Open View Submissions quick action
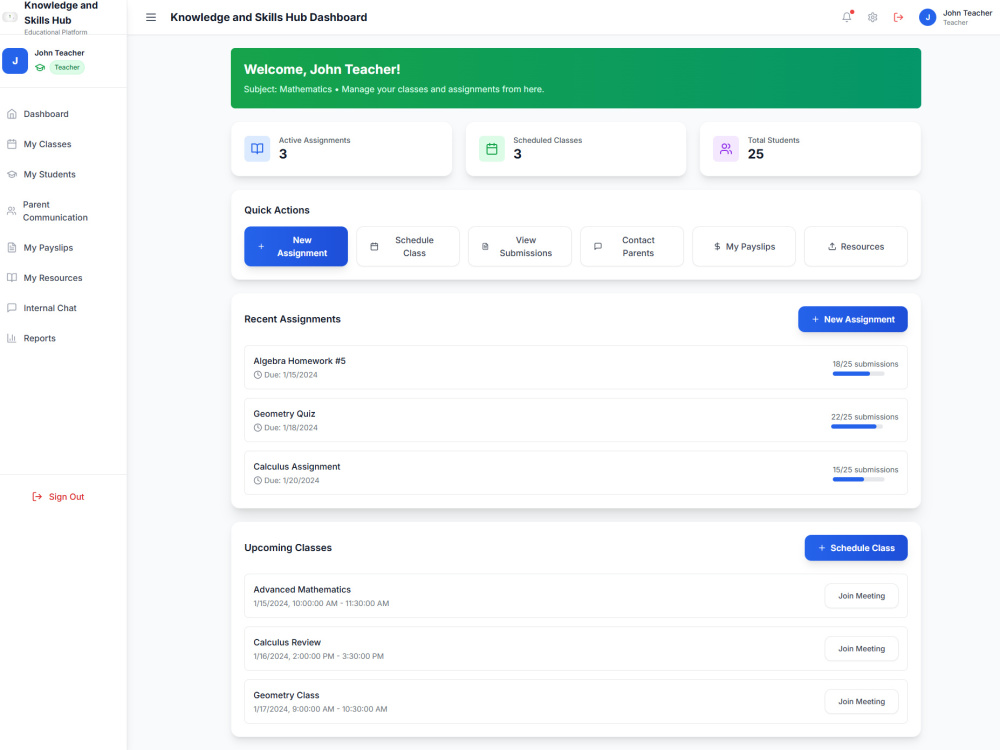Image resolution: width=1000 pixels, height=750 pixels. point(520,246)
